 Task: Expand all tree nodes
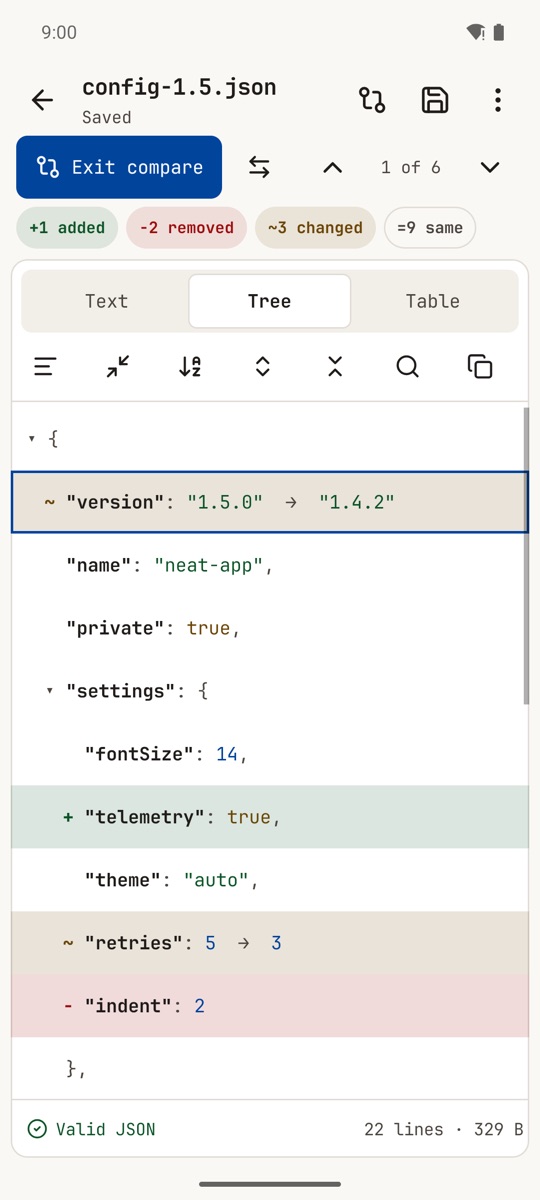pyautogui.click(x=262, y=367)
